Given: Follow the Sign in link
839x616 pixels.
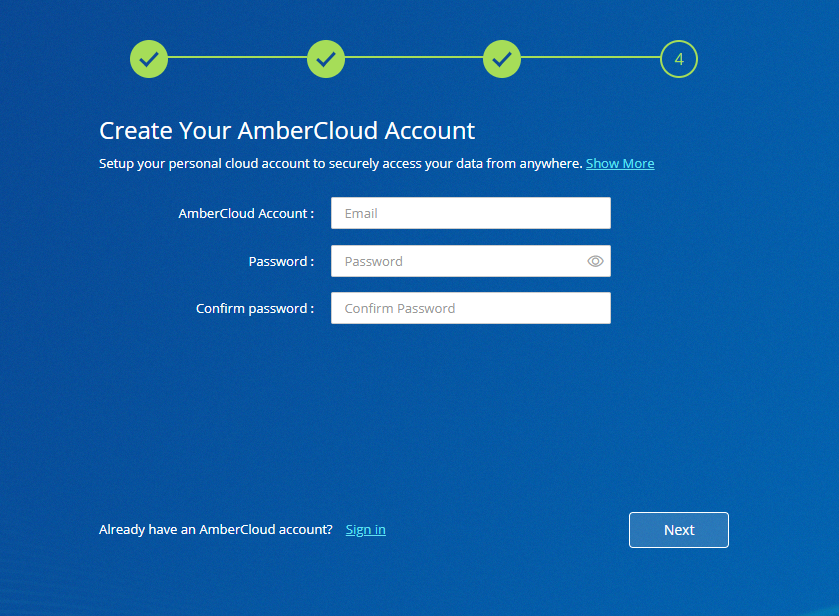Looking at the screenshot, I should pos(365,530).
